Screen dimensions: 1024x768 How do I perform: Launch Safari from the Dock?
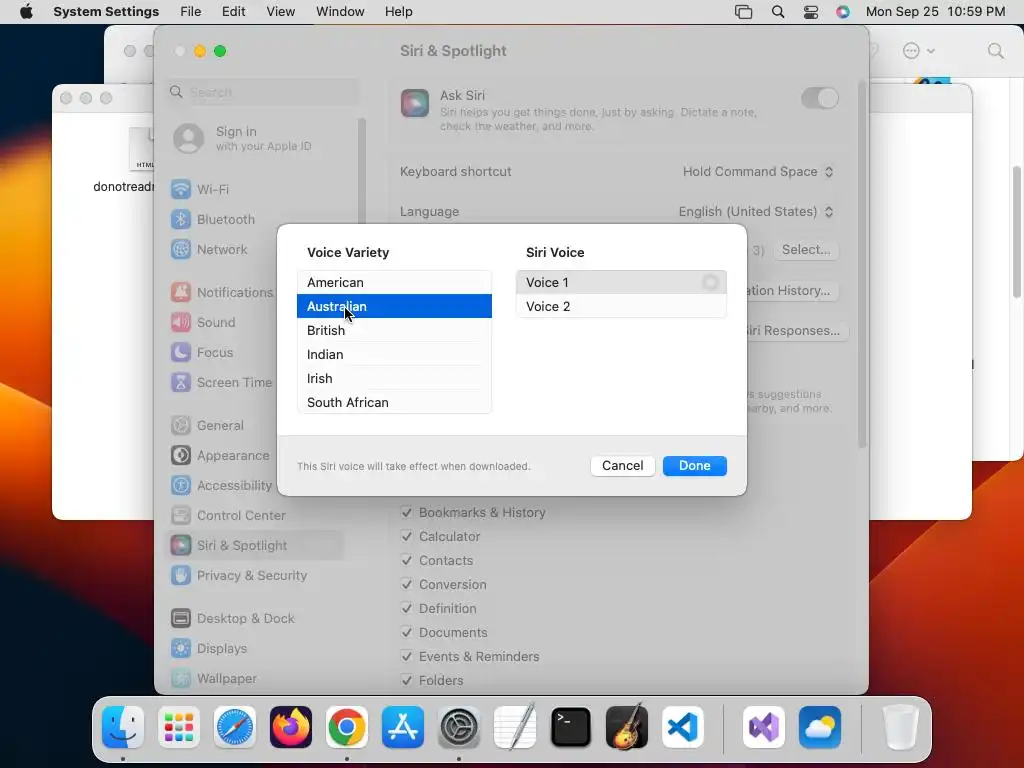click(x=235, y=727)
